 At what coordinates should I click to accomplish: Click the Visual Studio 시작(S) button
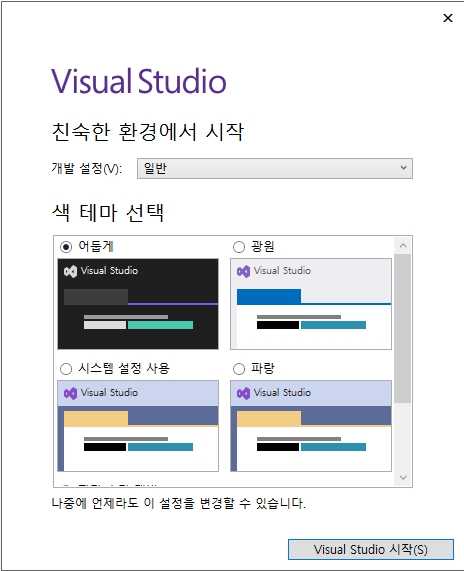pos(371,549)
